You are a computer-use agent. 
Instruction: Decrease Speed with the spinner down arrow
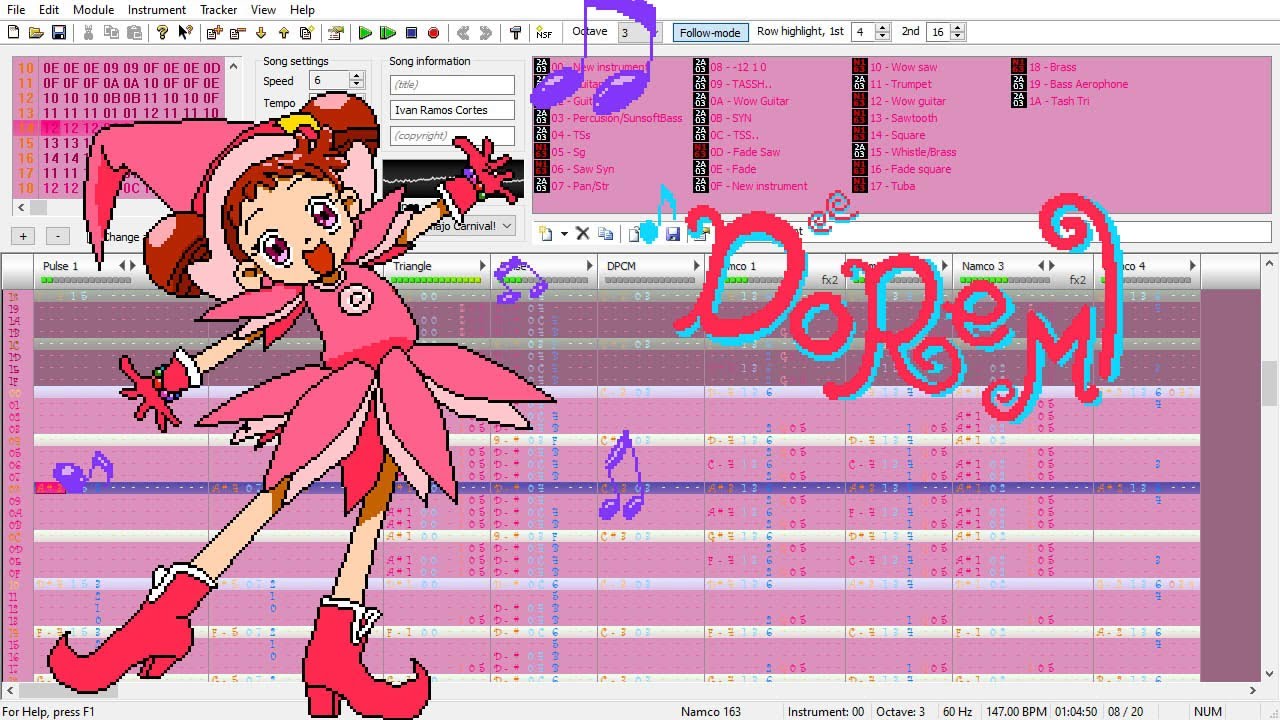[357, 86]
